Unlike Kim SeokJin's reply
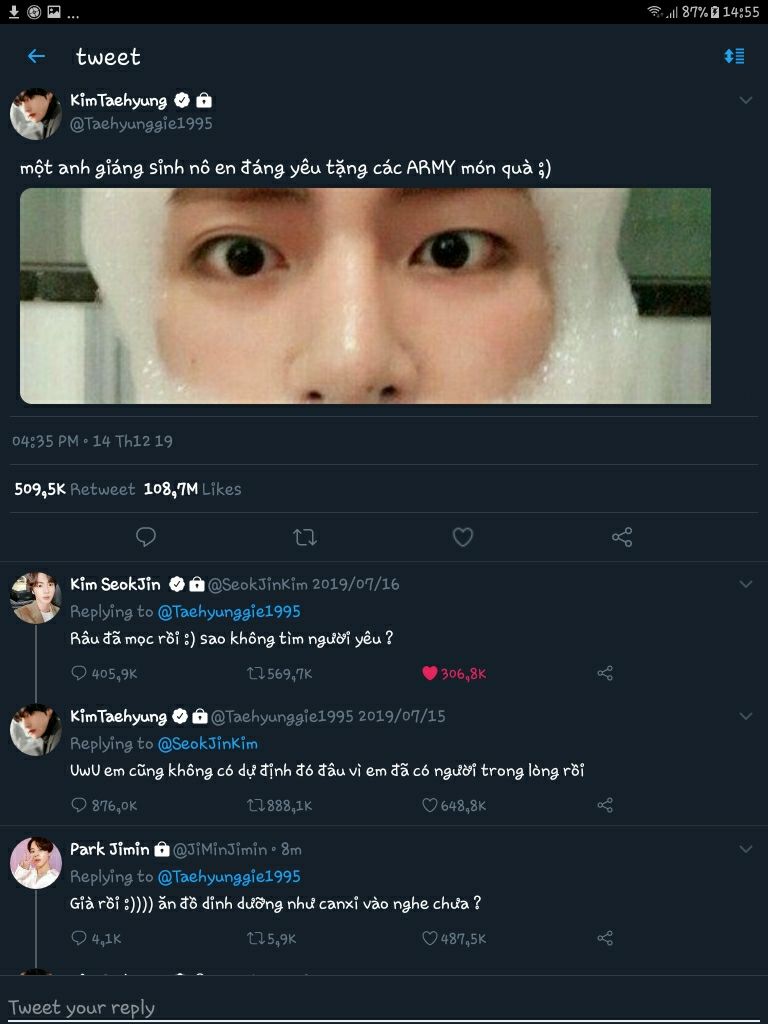 [x=430, y=673]
